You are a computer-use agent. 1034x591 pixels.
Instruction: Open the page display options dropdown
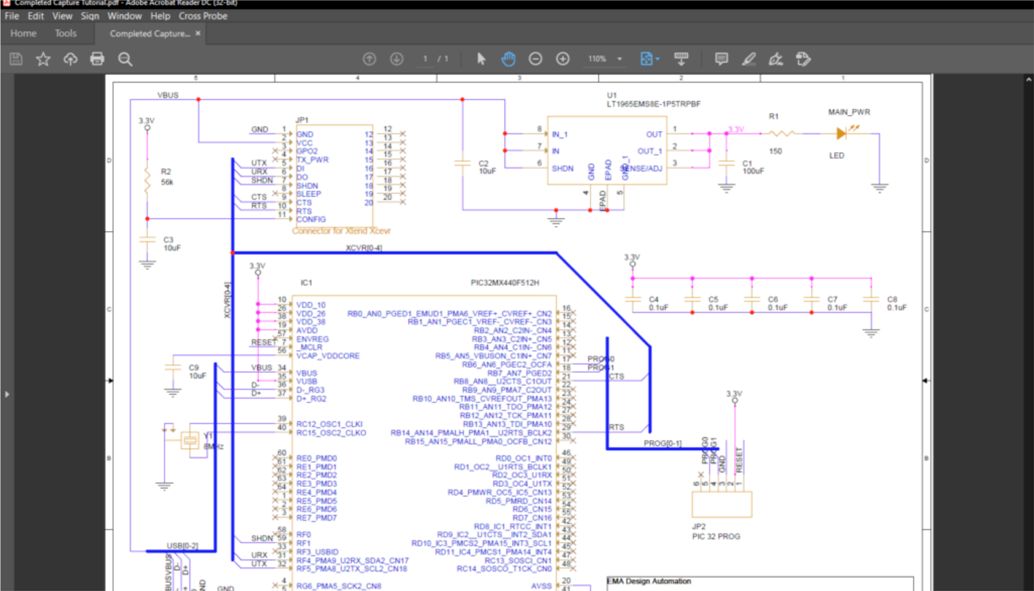pos(649,59)
